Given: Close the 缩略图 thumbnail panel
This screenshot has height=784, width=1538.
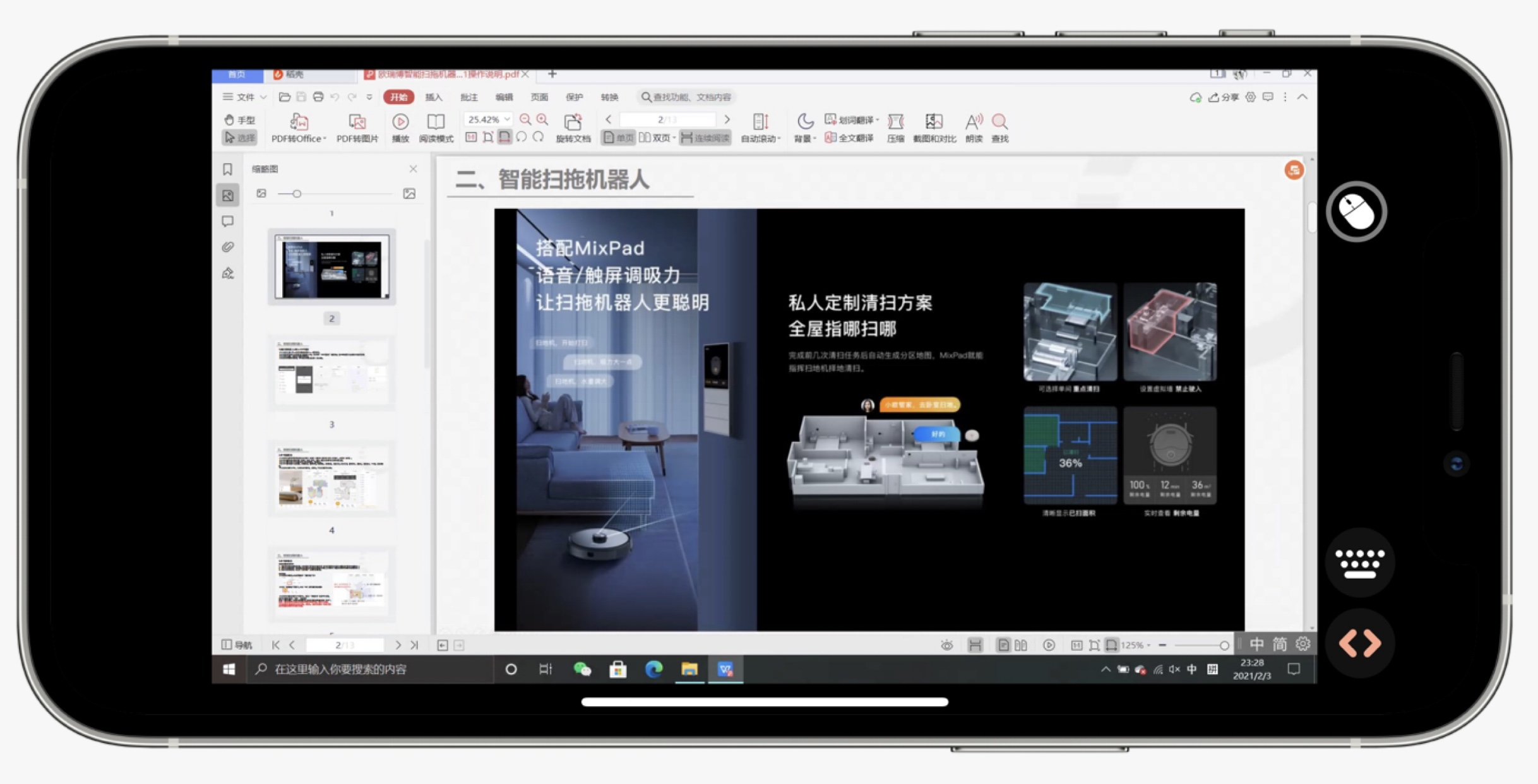Looking at the screenshot, I should tap(413, 169).
